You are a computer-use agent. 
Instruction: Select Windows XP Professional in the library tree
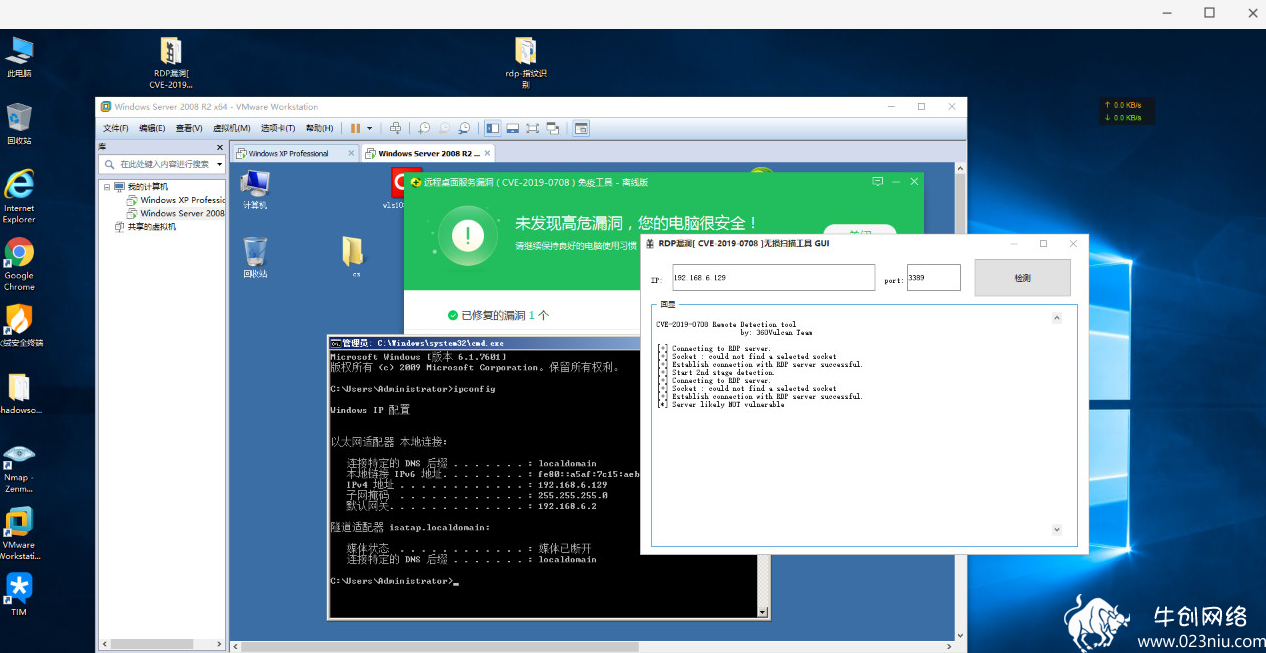(176, 200)
